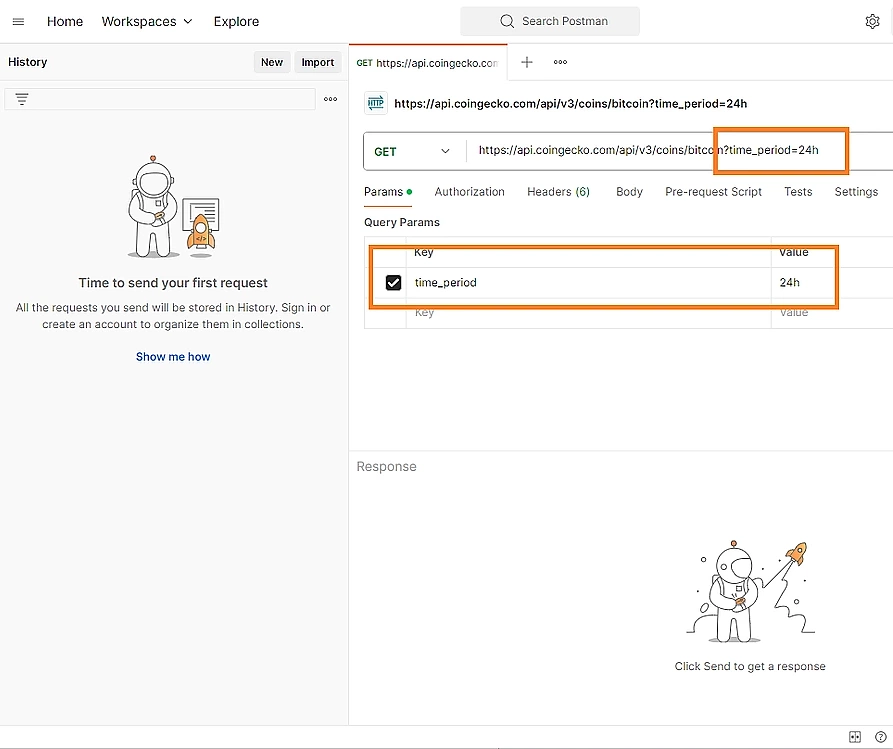Click the History filter icon
This screenshot has height=749, width=893.
click(x=22, y=99)
